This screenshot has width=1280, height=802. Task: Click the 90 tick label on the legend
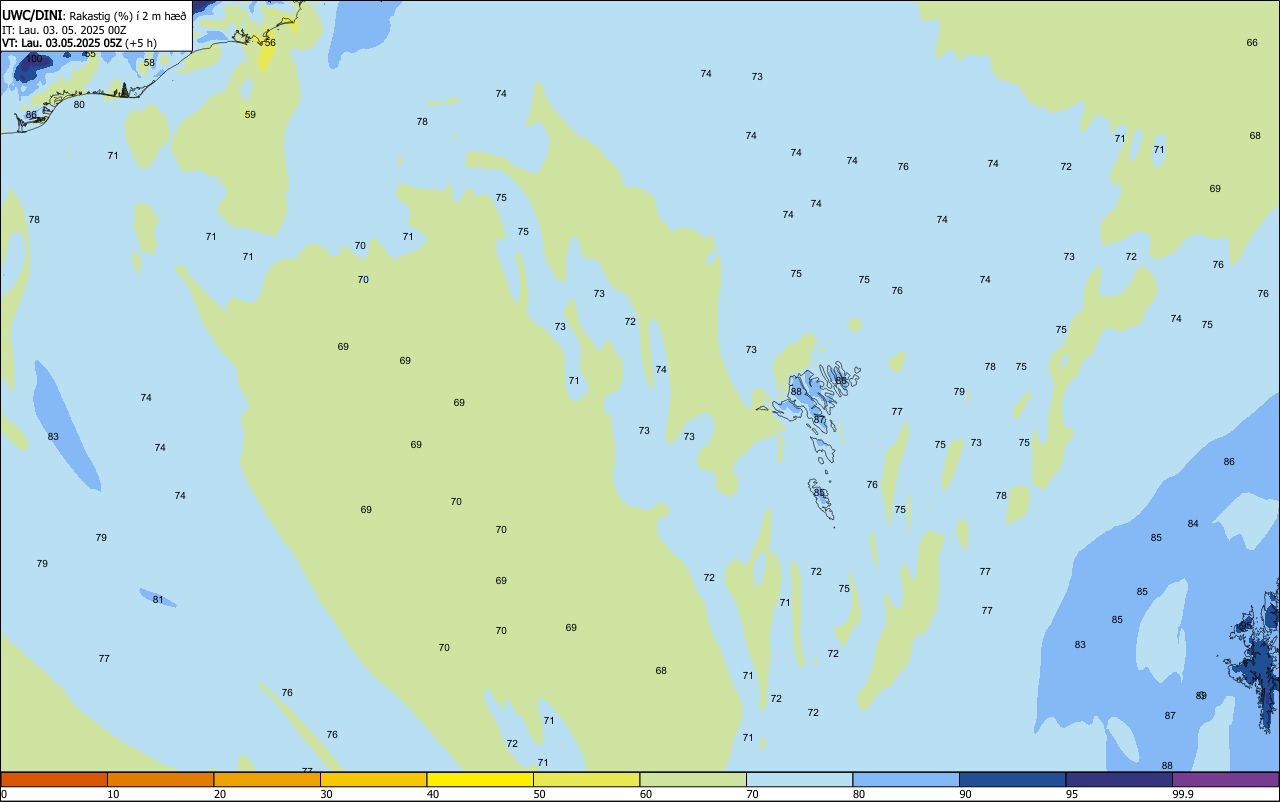tap(966, 794)
